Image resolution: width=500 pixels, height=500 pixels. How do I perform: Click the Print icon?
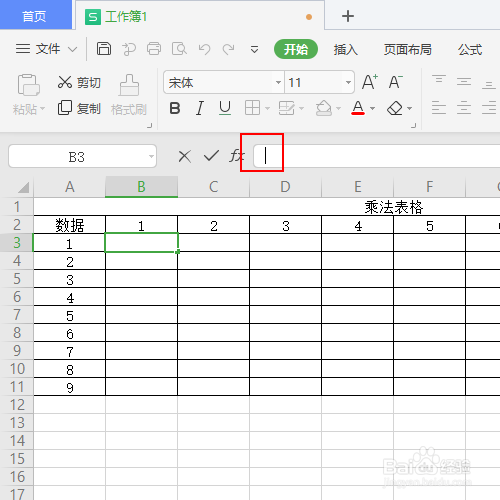click(x=154, y=49)
